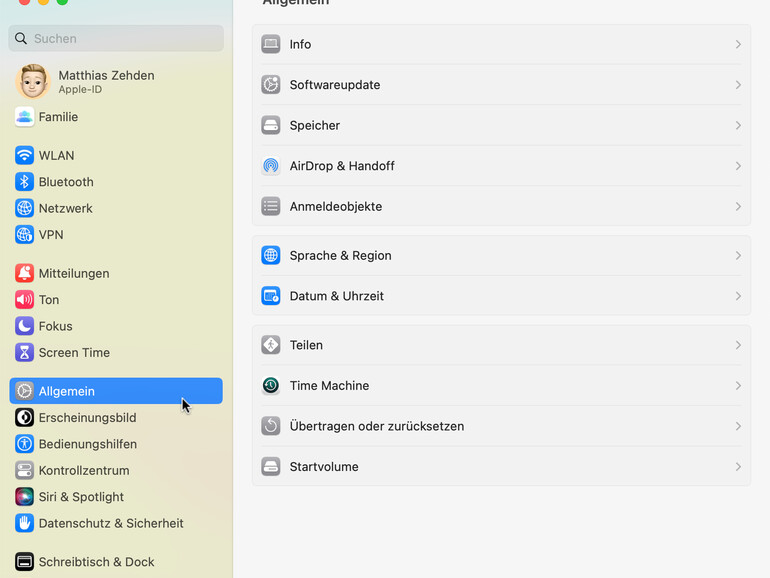Image resolution: width=770 pixels, height=578 pixels.
Task: Open Anmeldeobjekte via its chevron
Action: click(738, 206)
